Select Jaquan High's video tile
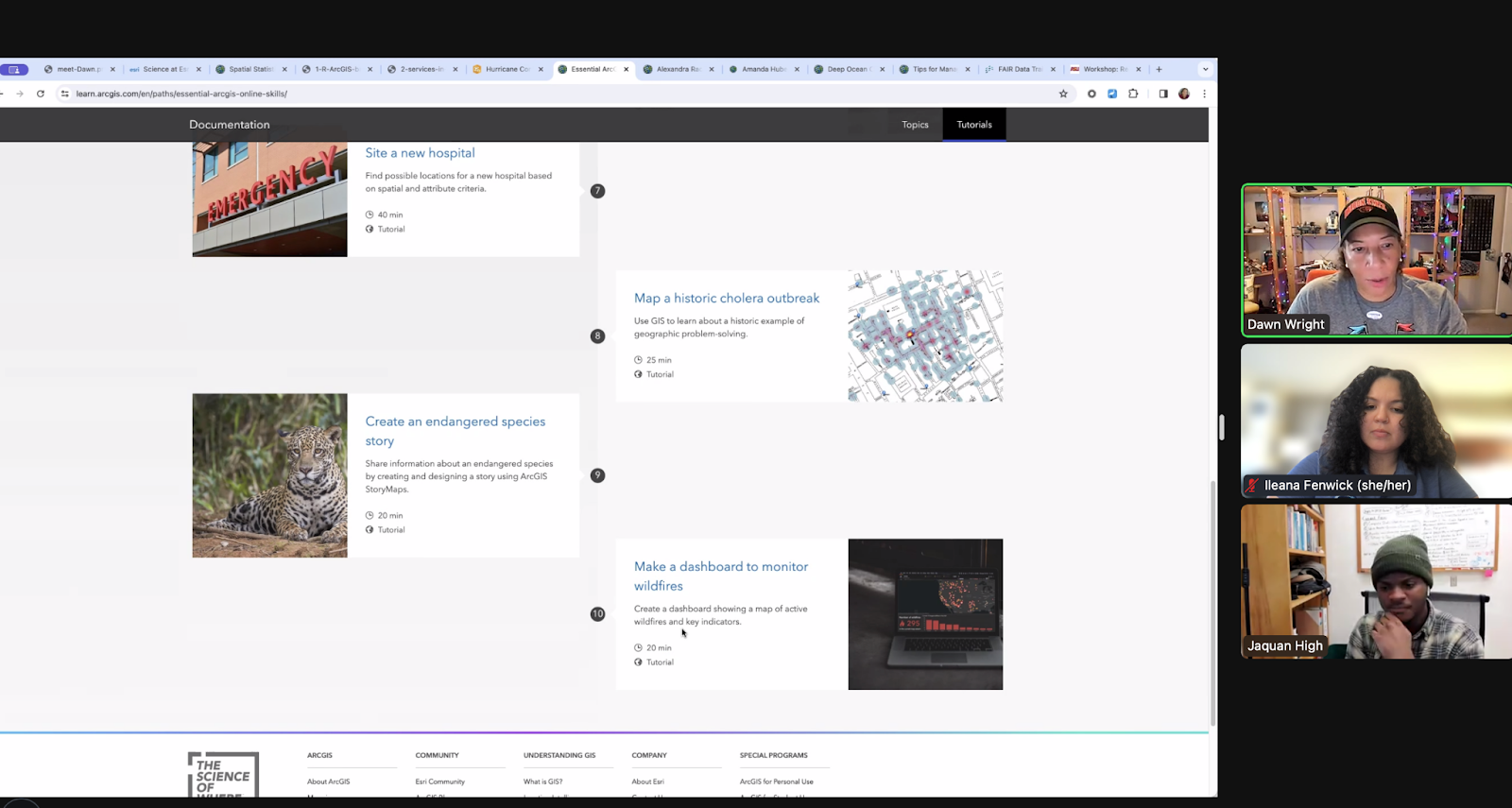This screenshot has height=808, width=1512. [x=1377, y=581]
